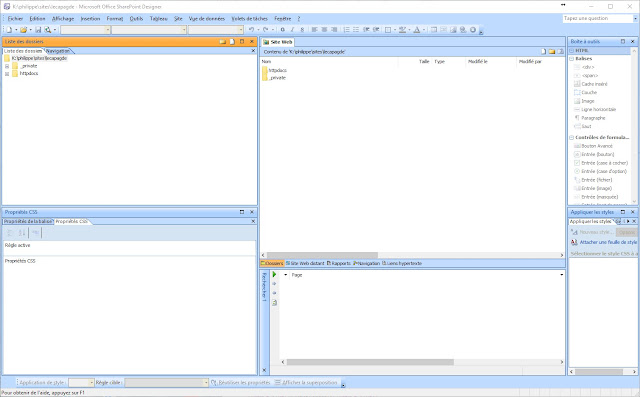Screen dimensions: 640x397
Task: Collapse the HTML toolbox section
Action: [572, 51]
